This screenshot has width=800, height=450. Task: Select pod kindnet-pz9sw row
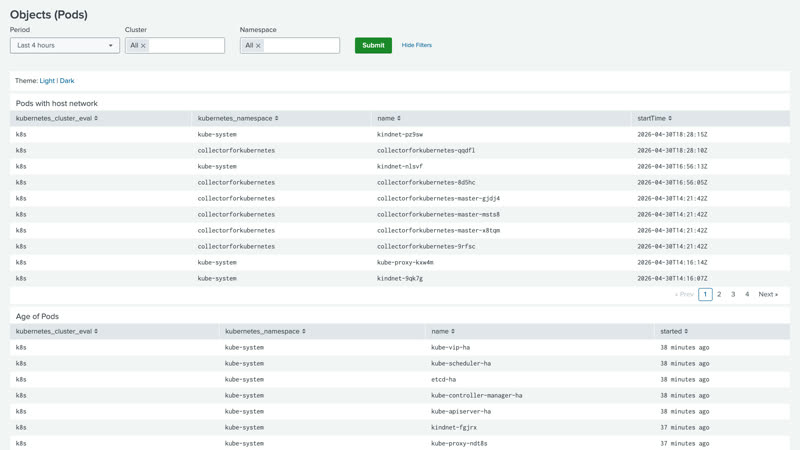(x=399, y=135)
